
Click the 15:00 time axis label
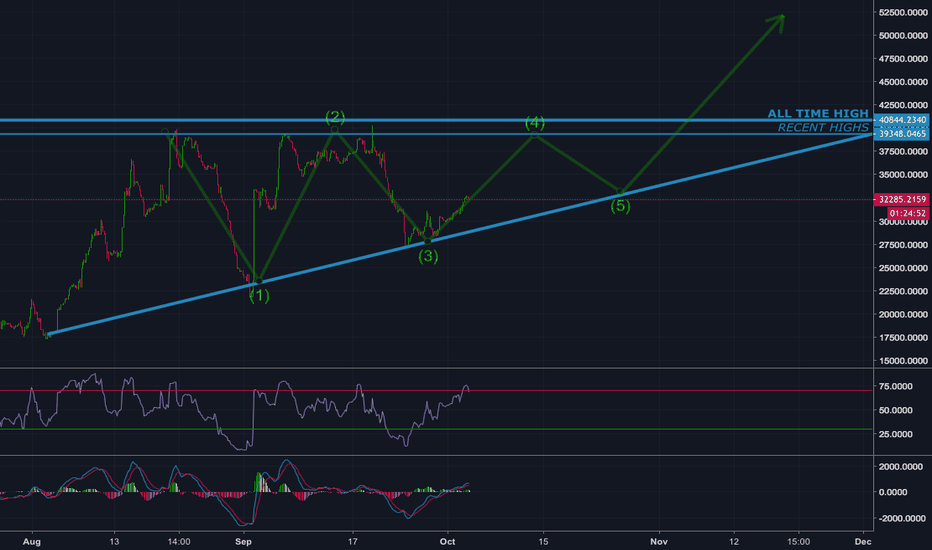click(x=798, y=542)
